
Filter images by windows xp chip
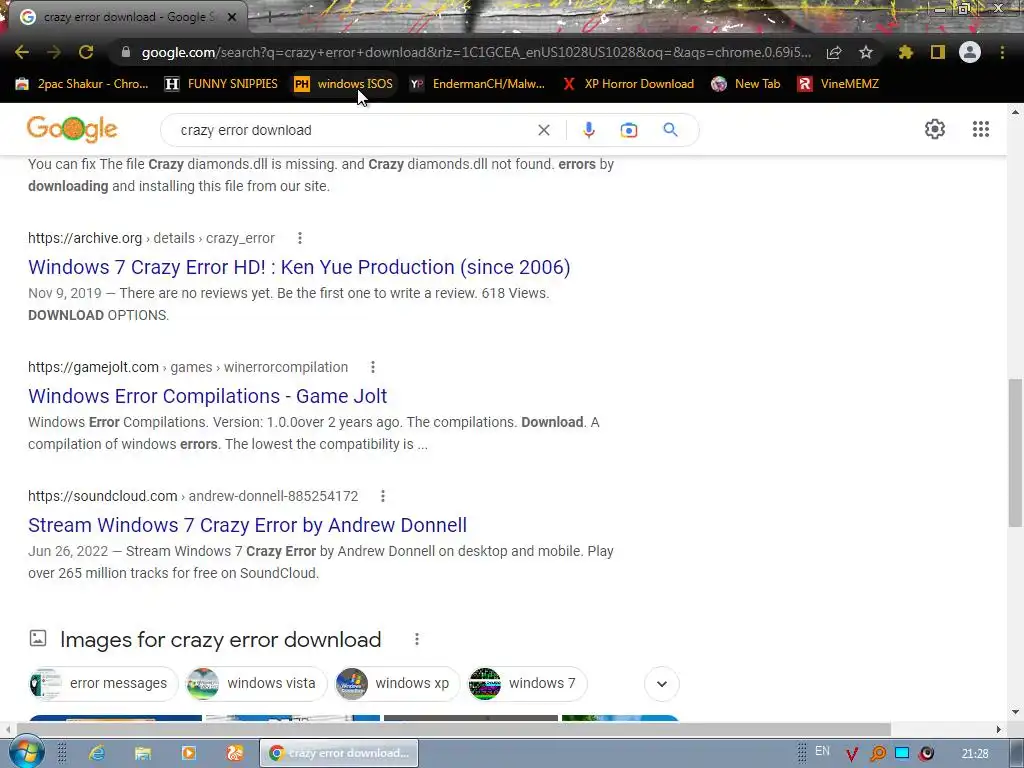pos(397,684)
